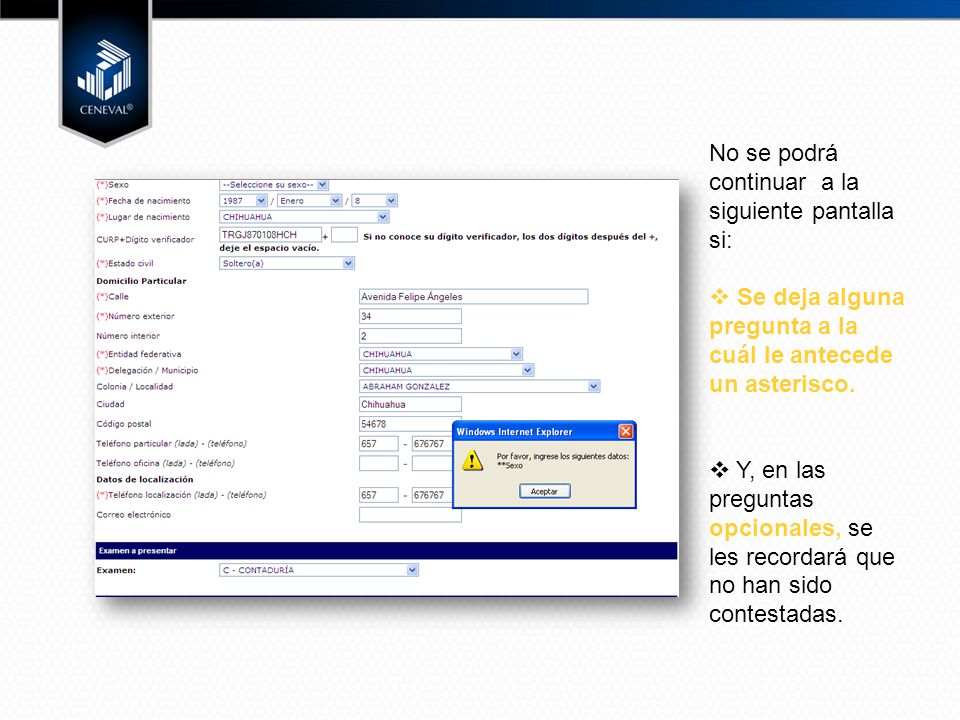The image size is (960, 720).
Task: Click the empty Teléfono oficina lada field
Action: coord(379,463)
